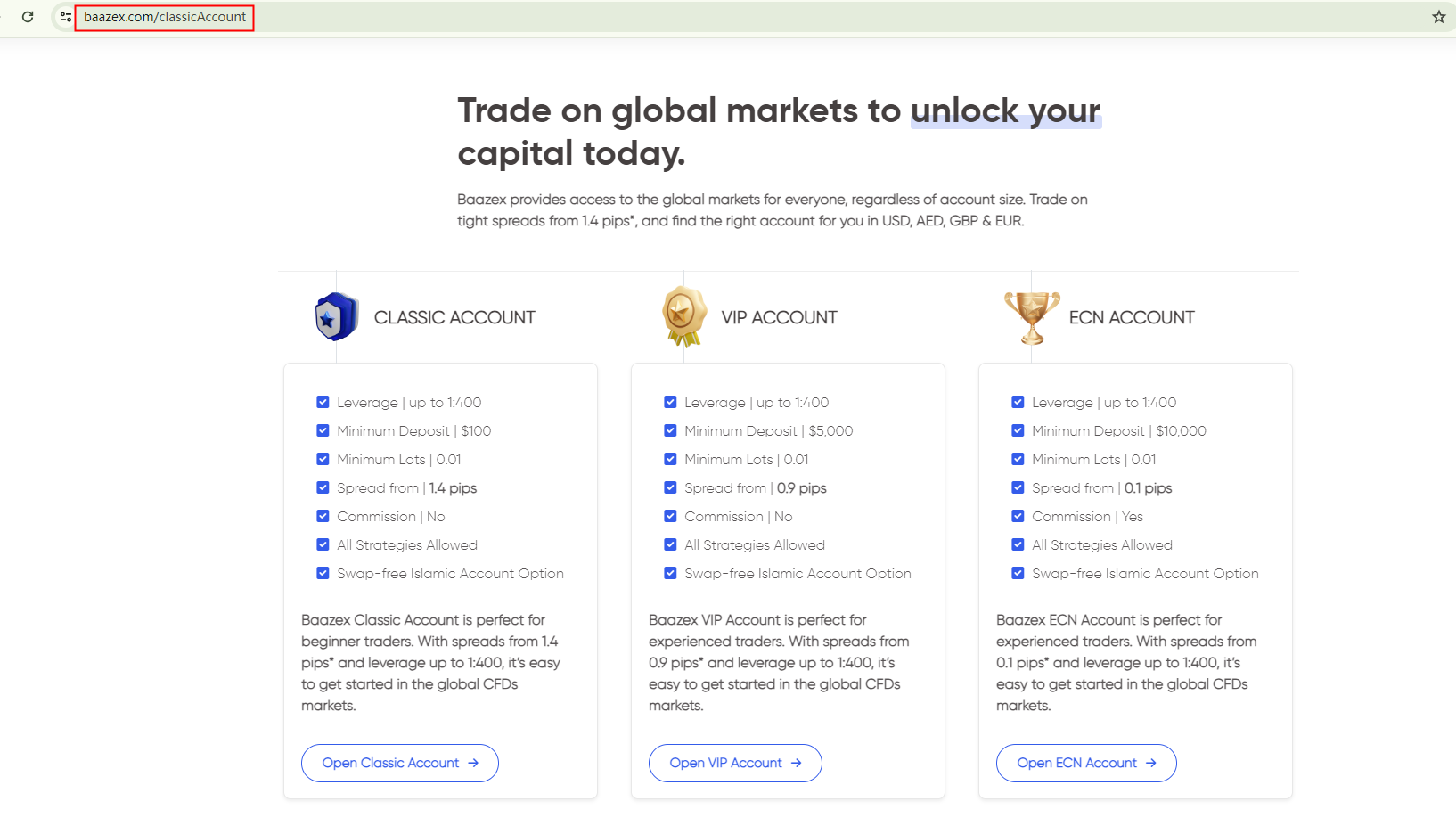
Task: Select the ECN ACCOUNT heading
Action: (x=1131, y=318)
